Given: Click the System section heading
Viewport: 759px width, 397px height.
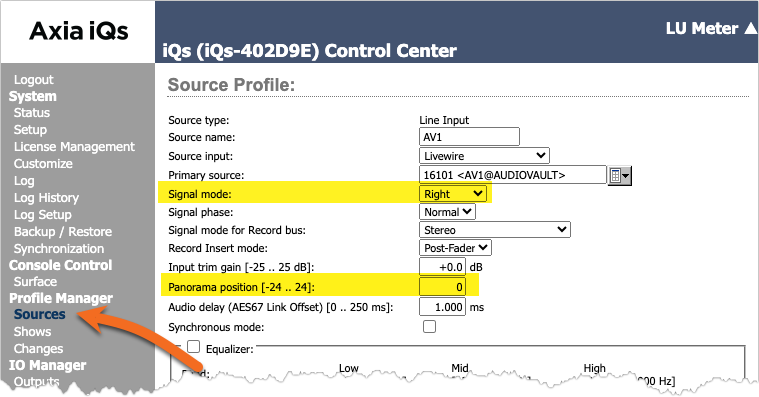Looking at the screenshot, I should (x=32, y=96).
